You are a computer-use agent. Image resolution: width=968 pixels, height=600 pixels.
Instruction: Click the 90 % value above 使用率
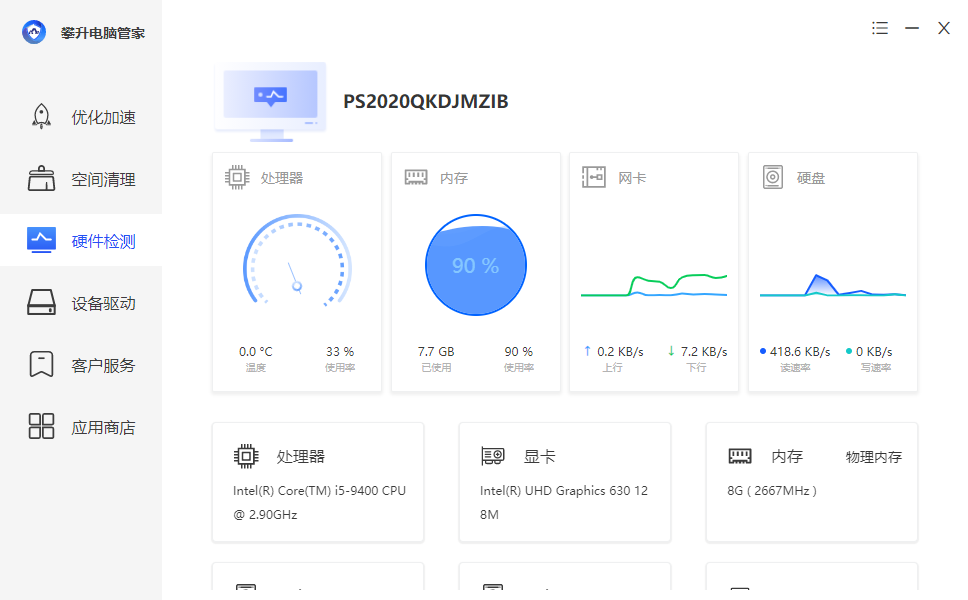pos(519,351)
